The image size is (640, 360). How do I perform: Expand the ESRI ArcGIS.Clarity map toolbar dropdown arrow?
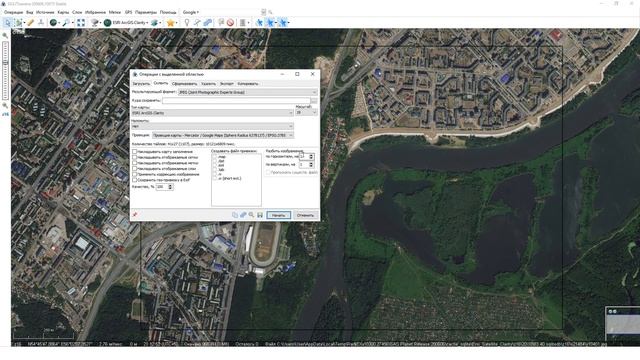(147, 23)
